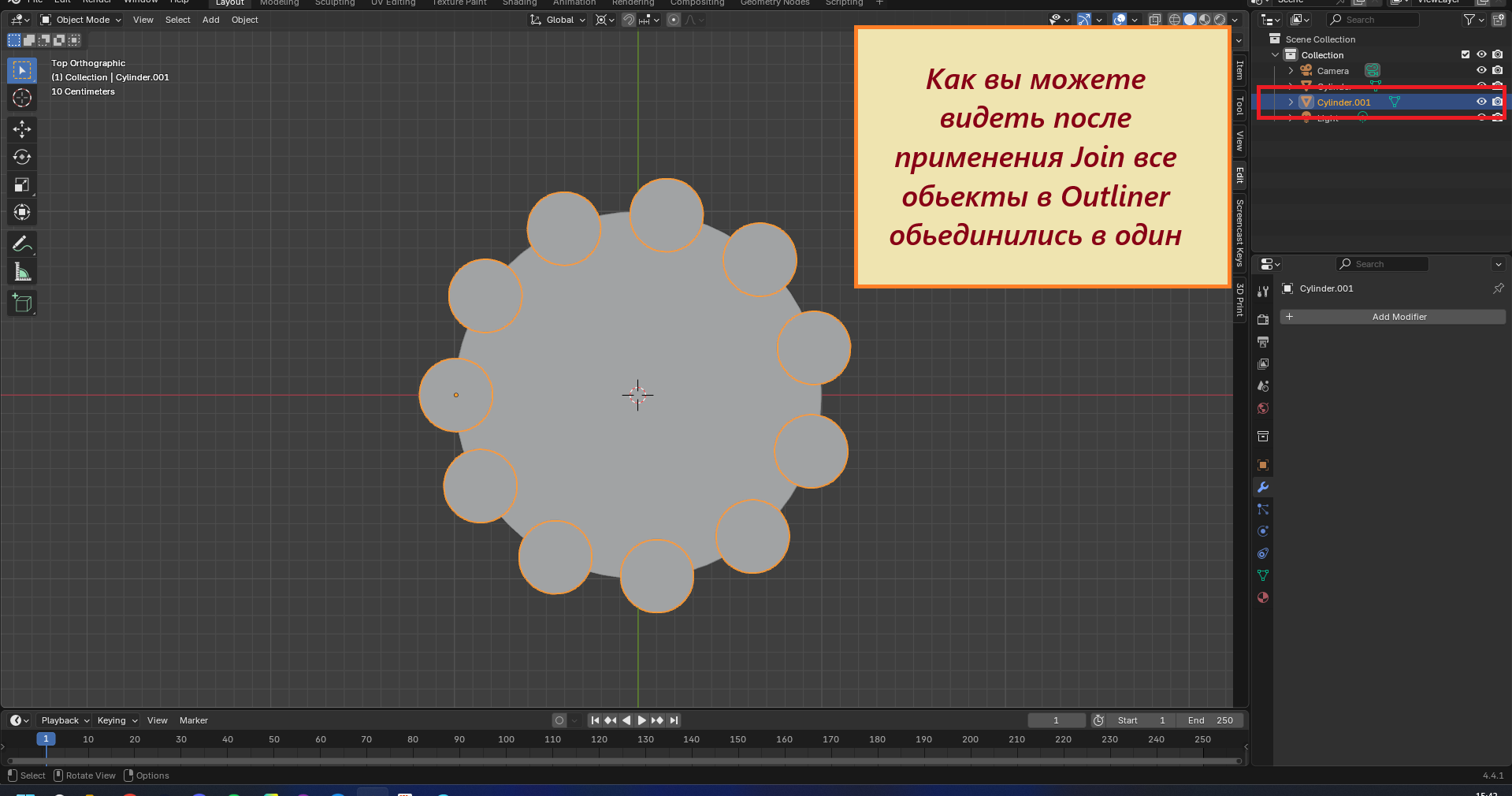Toggle X-ray view in viewport header
The height and width of the screenshot is (796, 1512).
1155,20
